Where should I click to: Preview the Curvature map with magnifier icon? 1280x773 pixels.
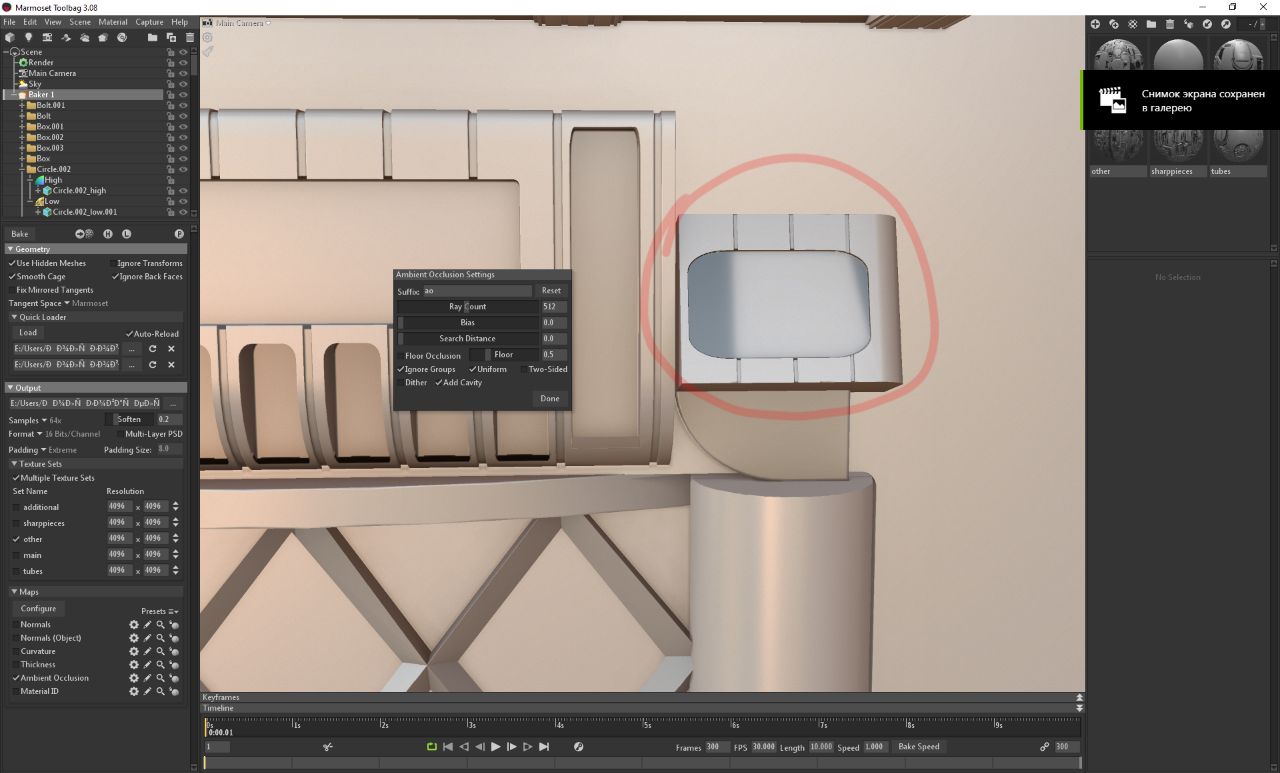(160, 651)
